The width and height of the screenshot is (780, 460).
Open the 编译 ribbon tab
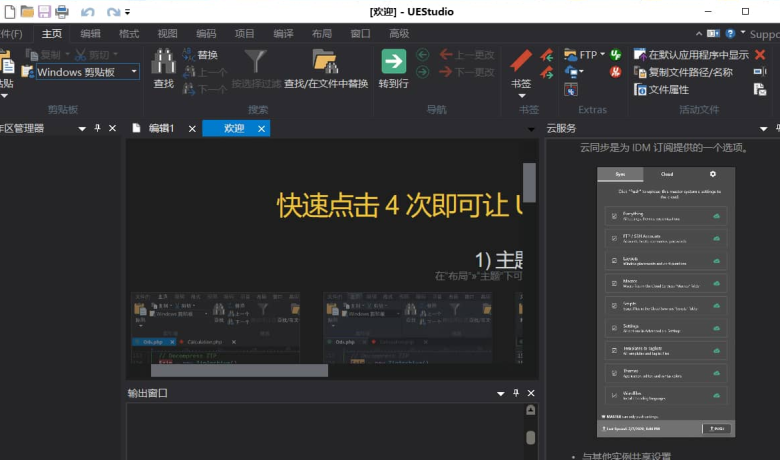point(283,34)
